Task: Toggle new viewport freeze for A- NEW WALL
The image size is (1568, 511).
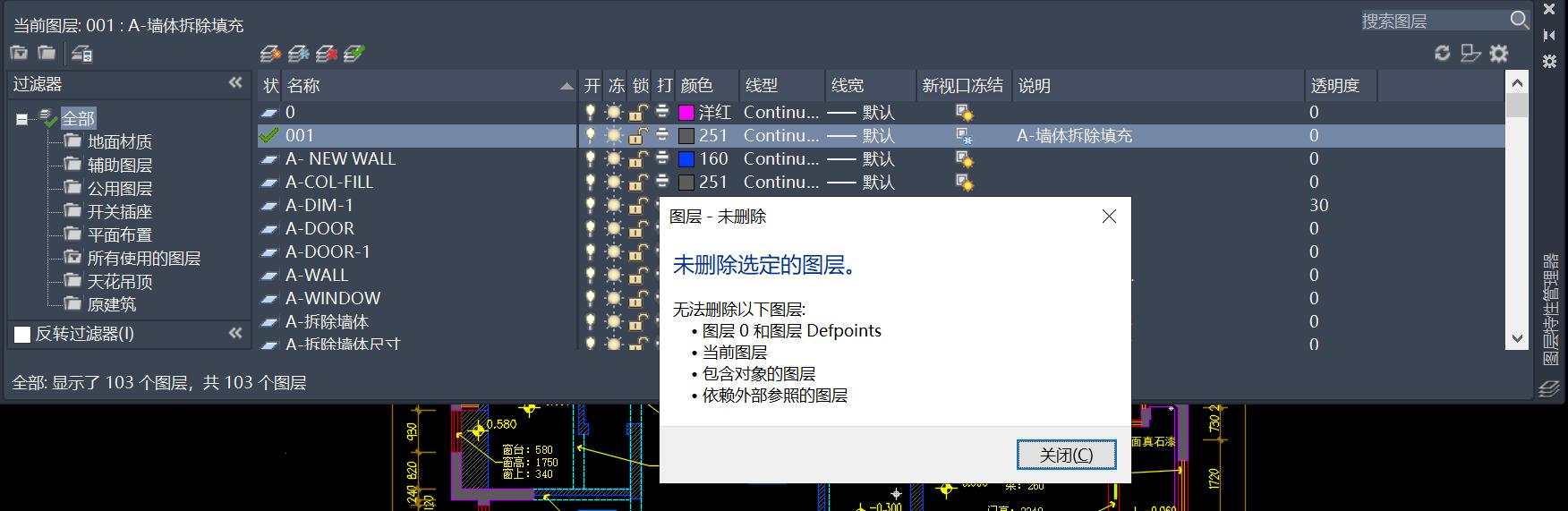Action: (x=964, y=159)
